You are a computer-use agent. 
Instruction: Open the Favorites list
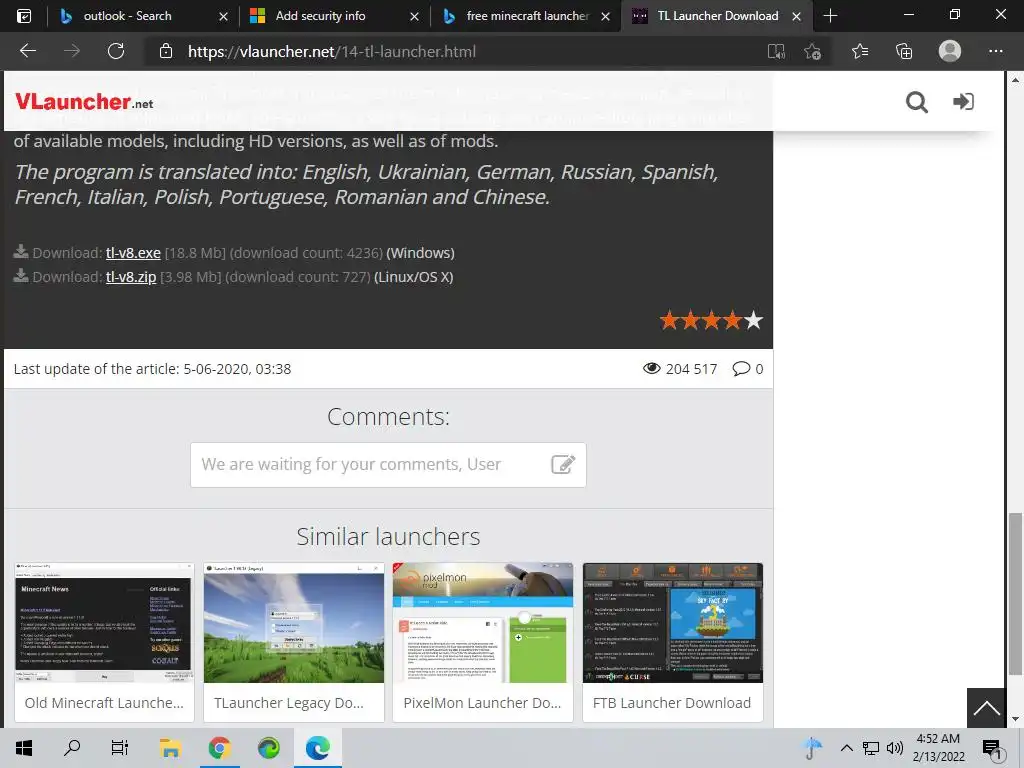[860, 51]
